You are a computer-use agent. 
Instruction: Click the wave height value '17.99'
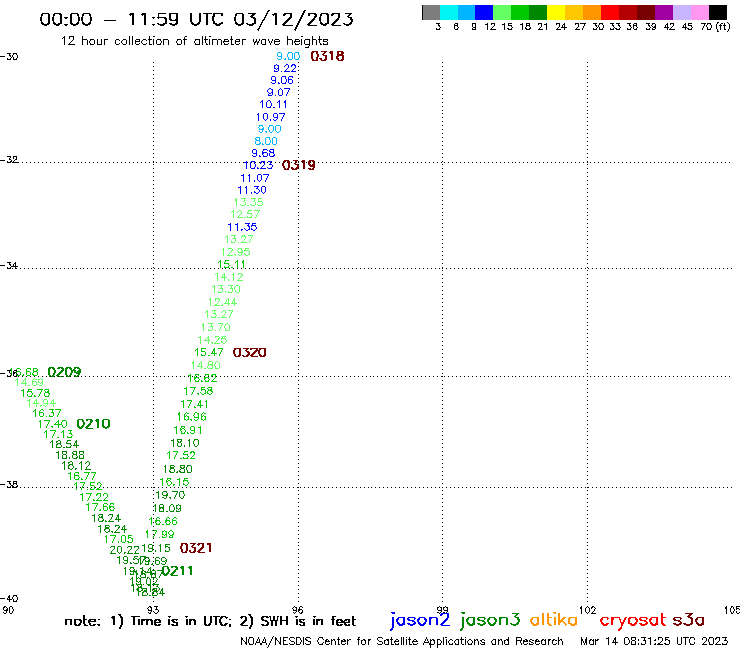click(160, 534)
